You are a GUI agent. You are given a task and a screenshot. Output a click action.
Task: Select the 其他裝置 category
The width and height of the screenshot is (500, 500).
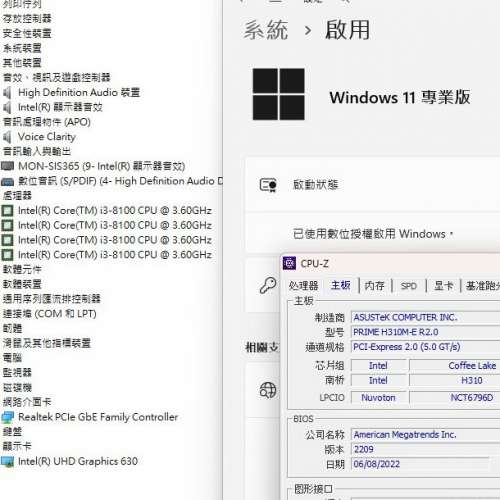coord(22,63)
